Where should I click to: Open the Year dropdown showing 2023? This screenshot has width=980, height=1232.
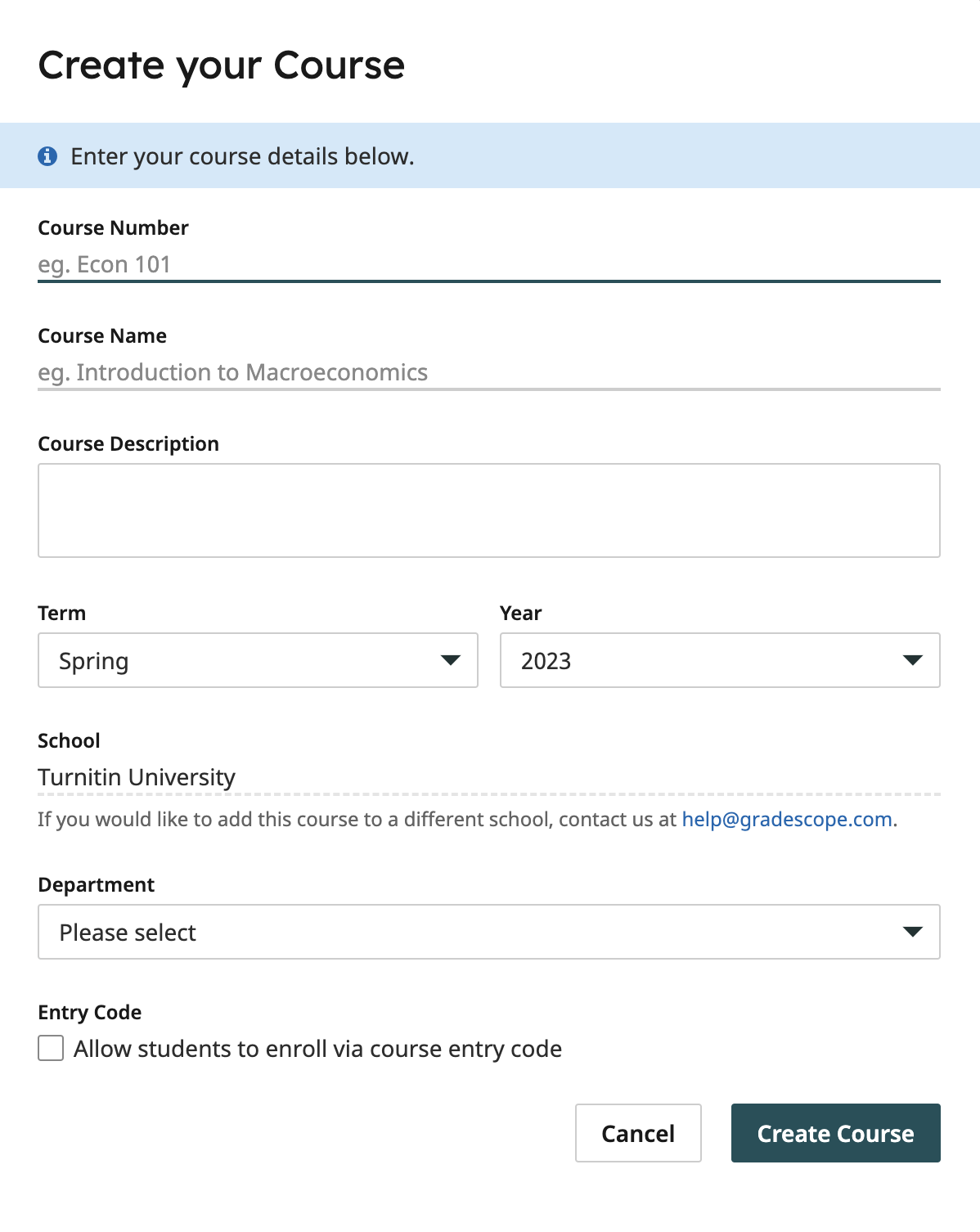720,660
